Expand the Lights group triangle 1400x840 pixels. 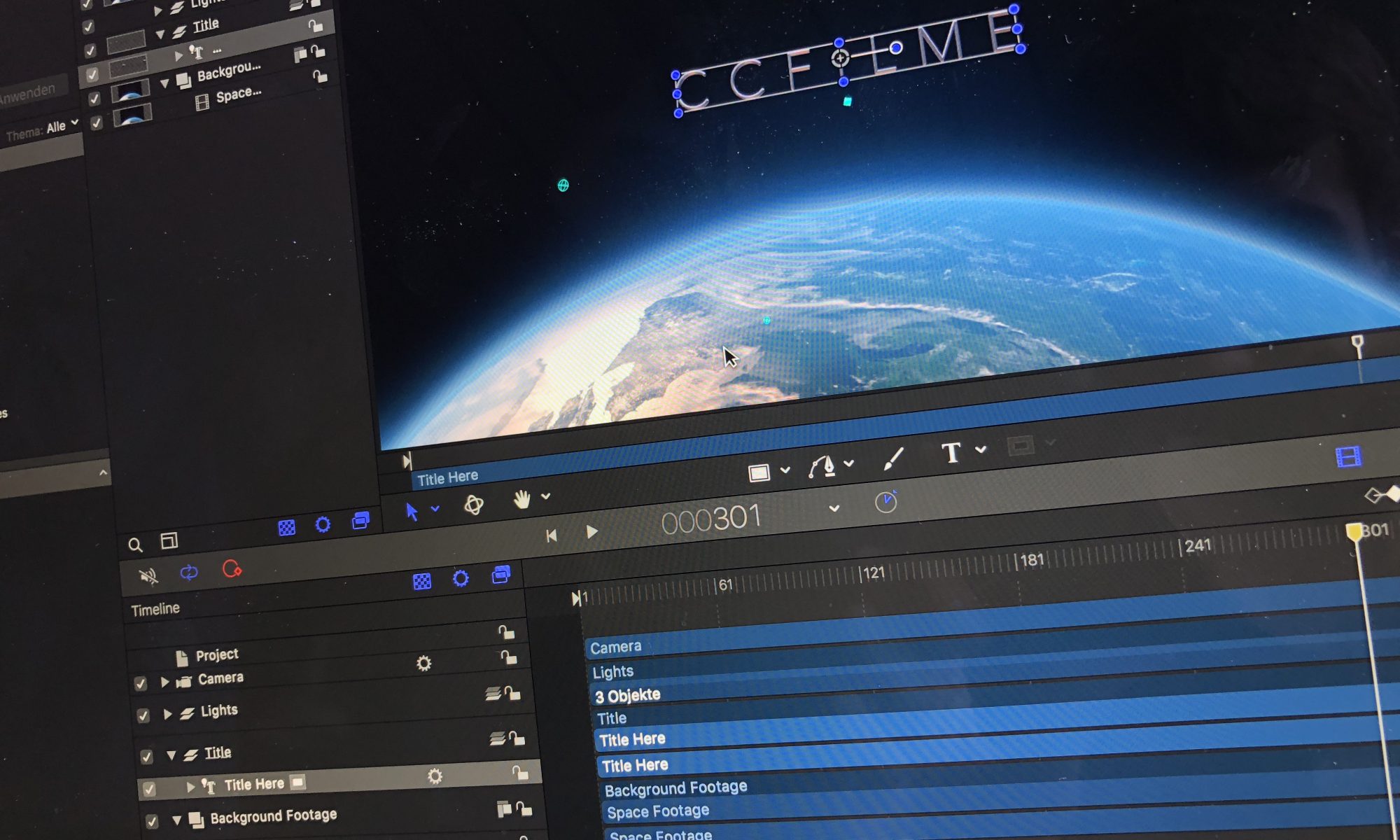click(x=167, y=714)
